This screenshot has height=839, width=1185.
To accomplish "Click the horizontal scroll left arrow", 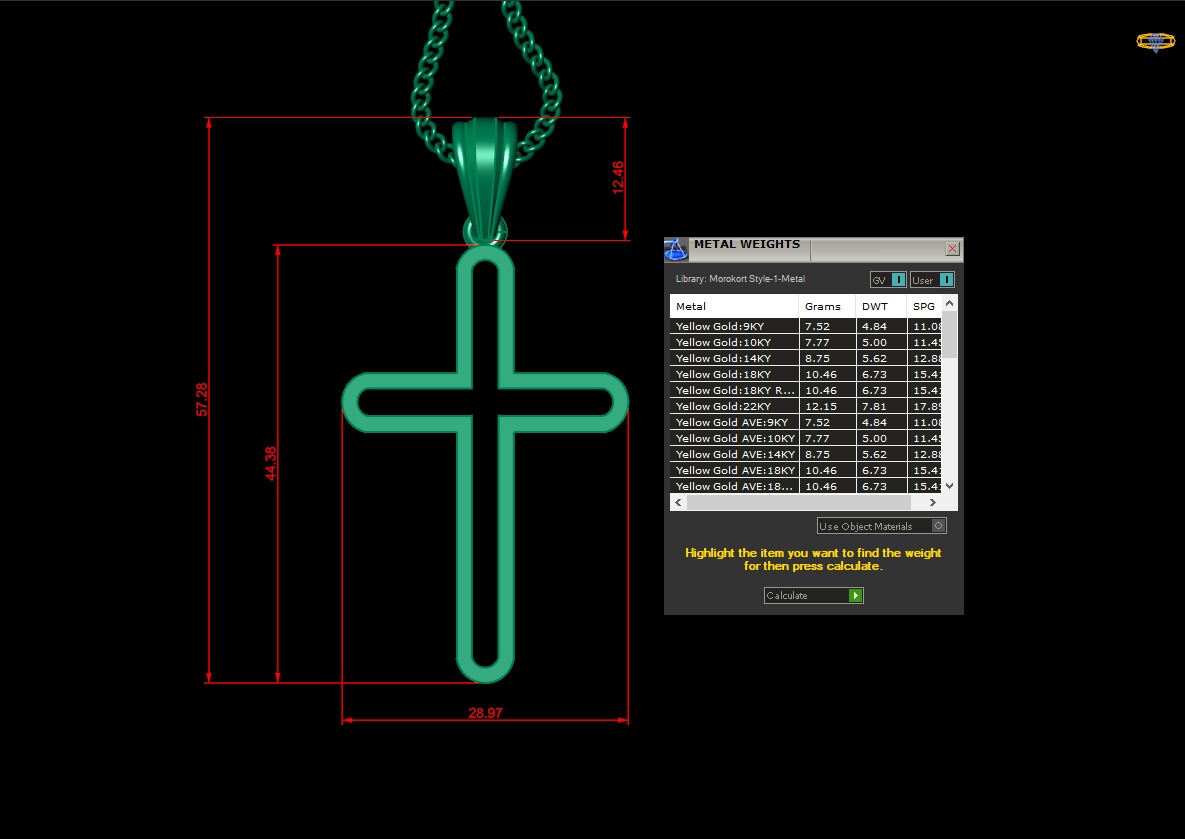I will pos(678,503).
